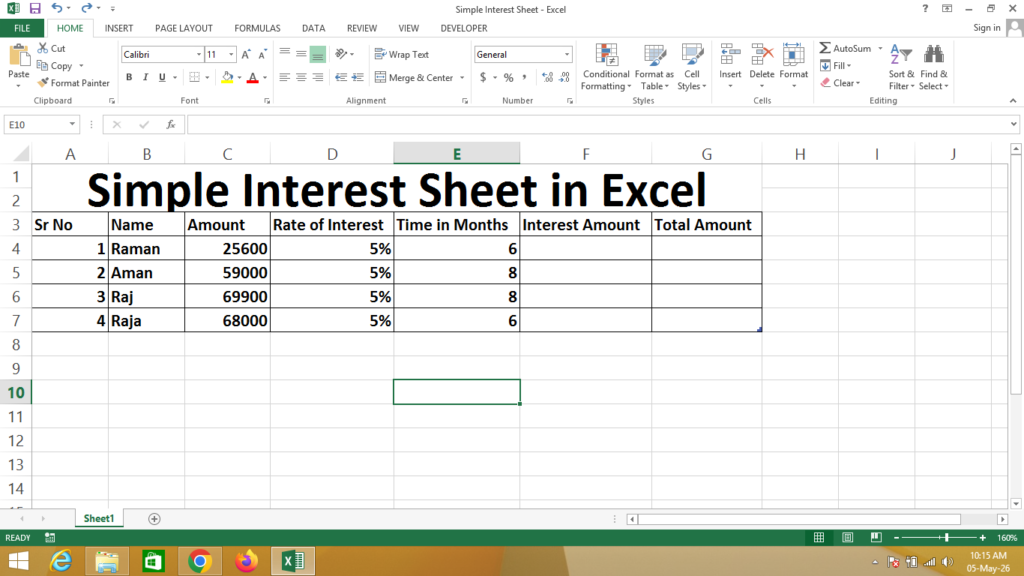Click the Format Painter brush

pos(42,83)
